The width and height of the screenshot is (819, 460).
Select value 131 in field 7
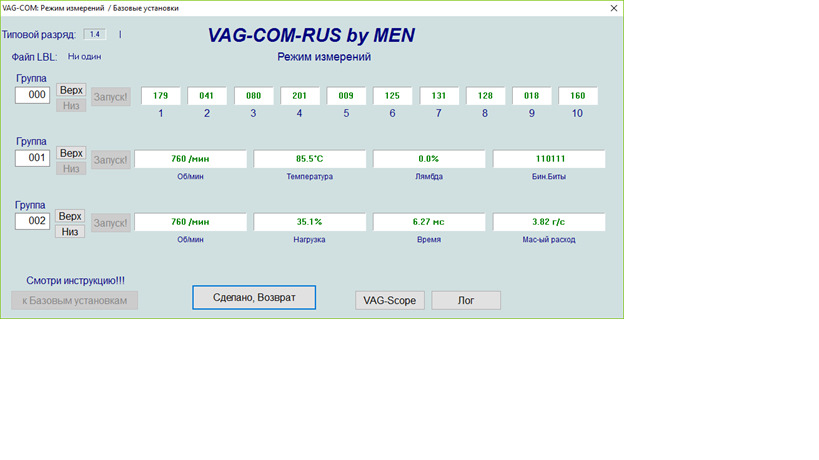(x=439, y=96)
